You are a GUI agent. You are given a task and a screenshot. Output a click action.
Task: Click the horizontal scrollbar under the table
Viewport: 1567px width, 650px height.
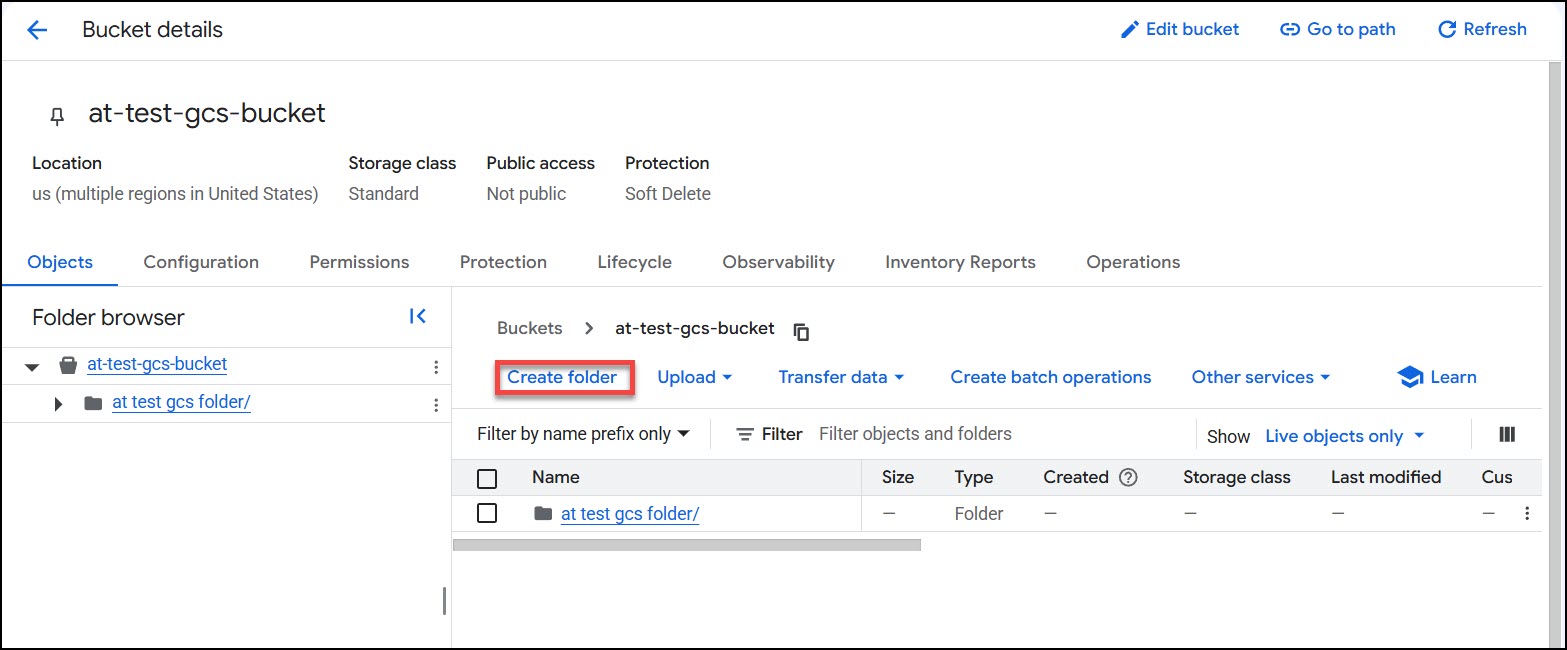tap(686, 545)
